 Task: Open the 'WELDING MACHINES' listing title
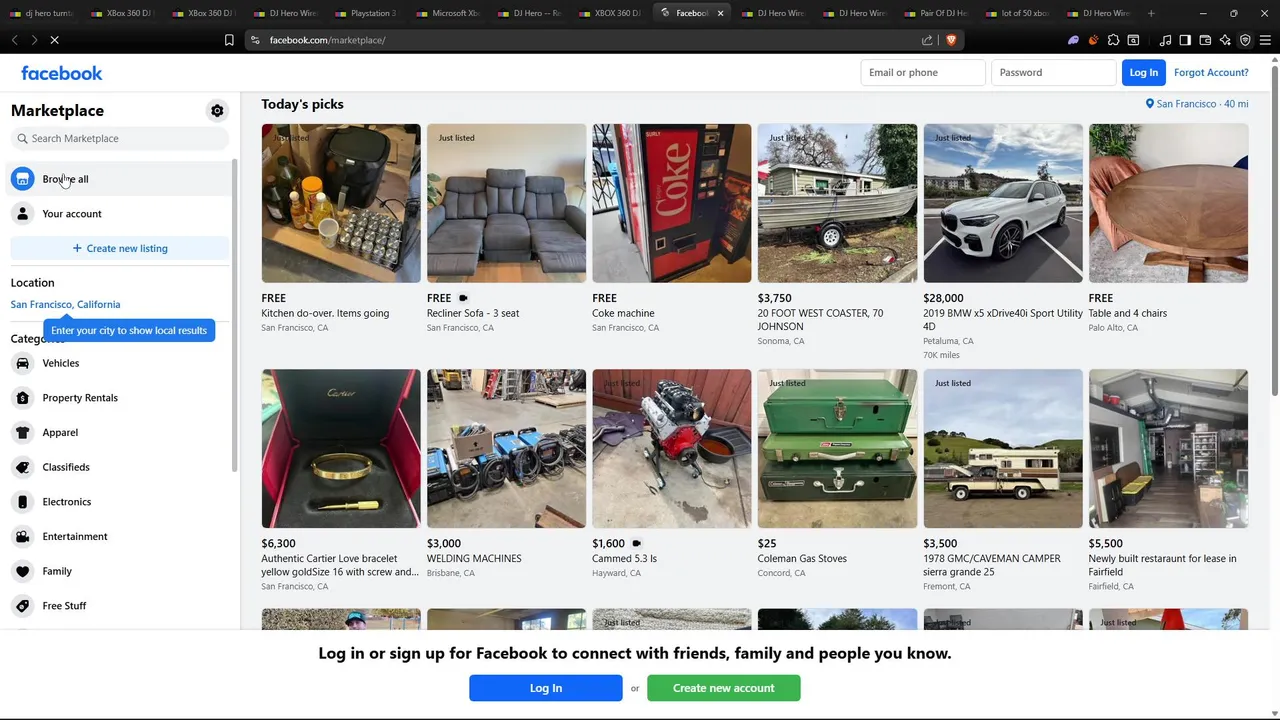pos(474,559)
